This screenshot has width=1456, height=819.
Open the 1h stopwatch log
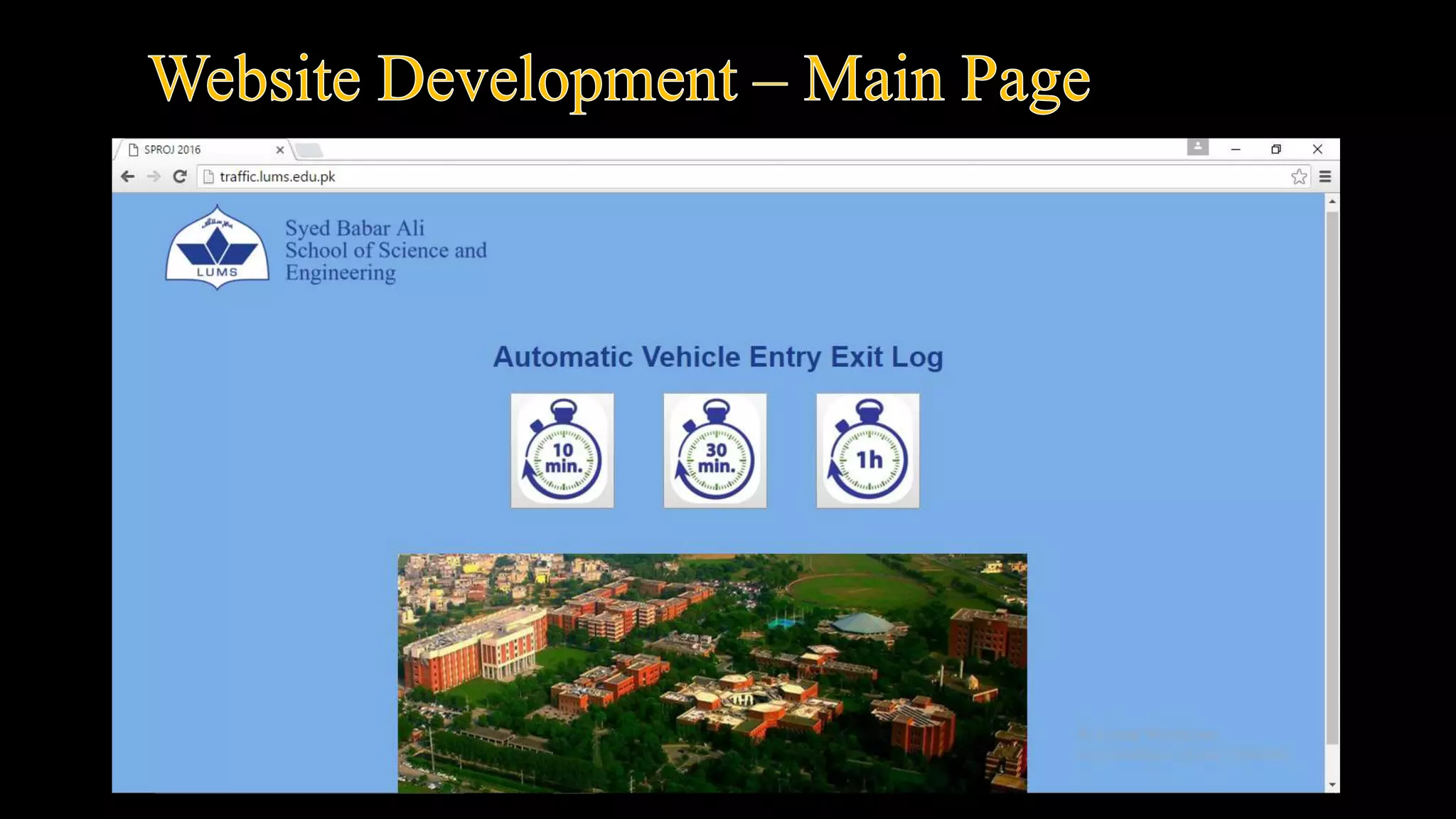pos(867,451)
